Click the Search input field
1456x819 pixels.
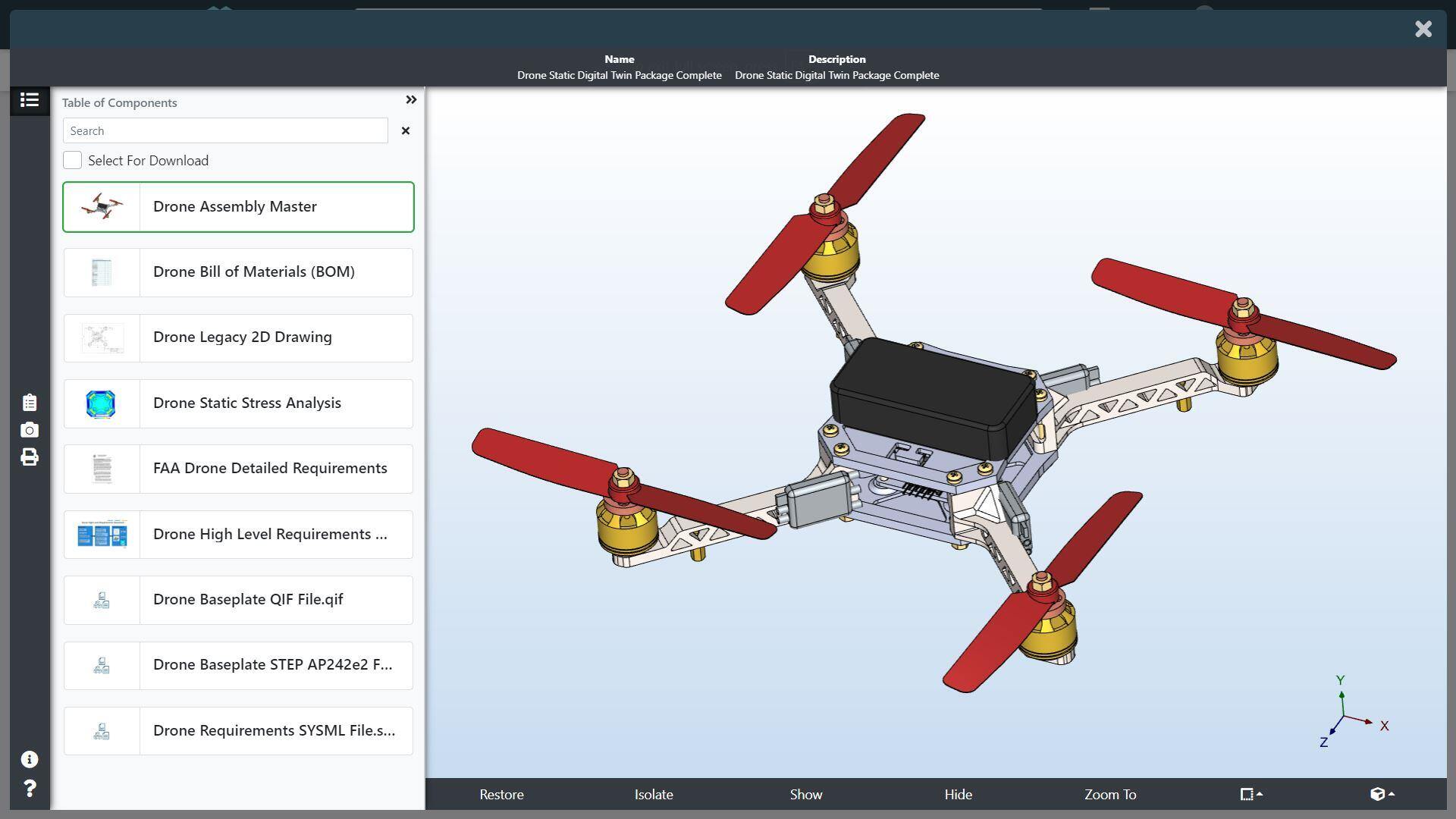coord(225,129)
